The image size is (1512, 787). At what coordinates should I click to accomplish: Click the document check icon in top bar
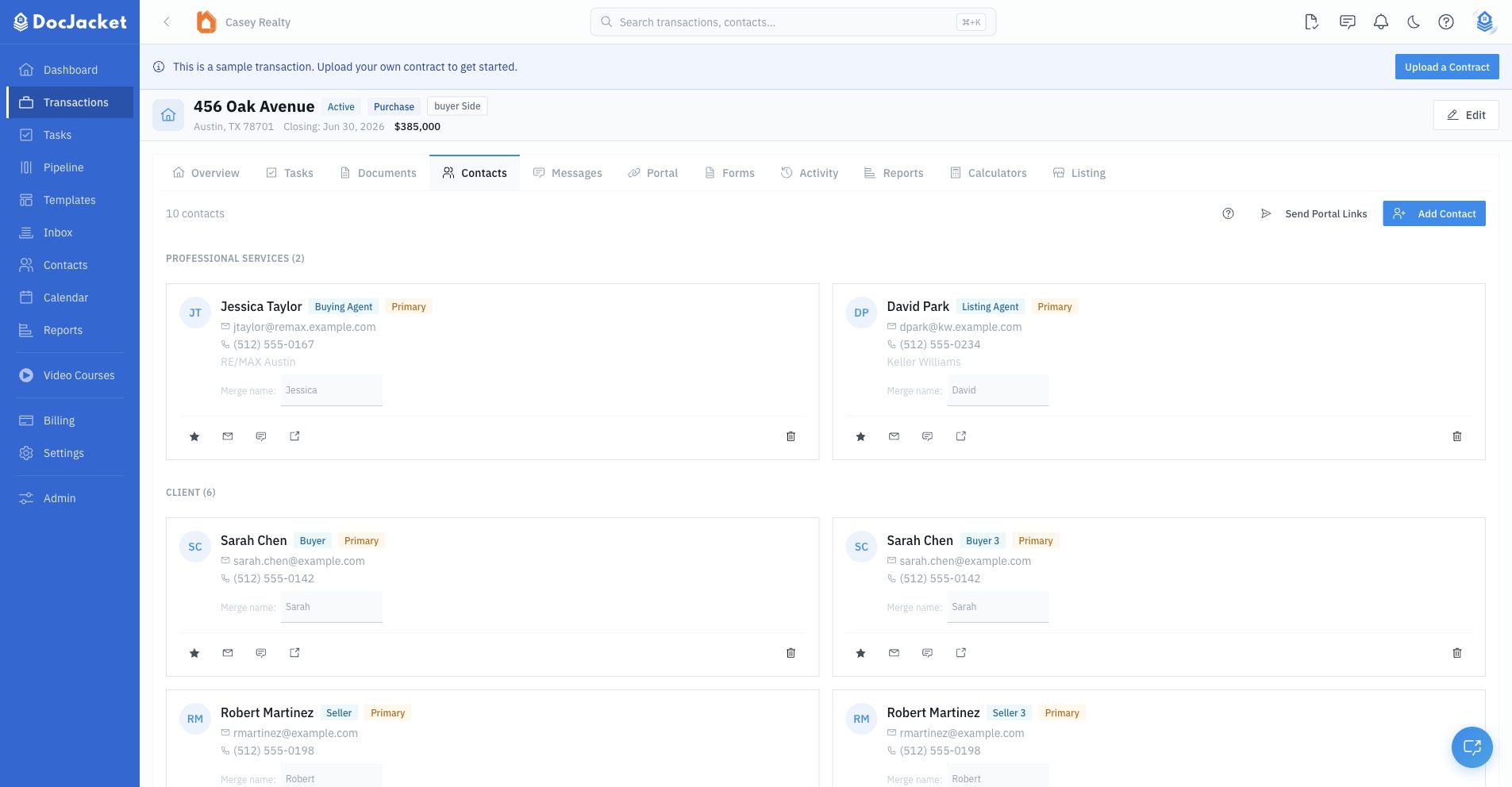click(x=1312, y=22)
